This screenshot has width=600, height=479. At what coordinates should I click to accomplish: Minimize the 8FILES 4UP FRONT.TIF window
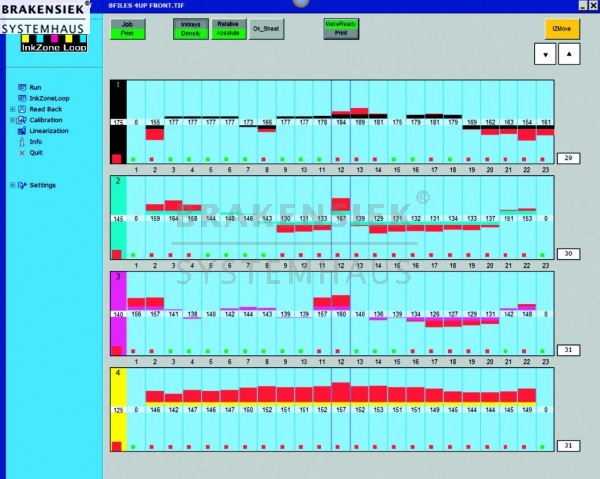tap(583, 5)
